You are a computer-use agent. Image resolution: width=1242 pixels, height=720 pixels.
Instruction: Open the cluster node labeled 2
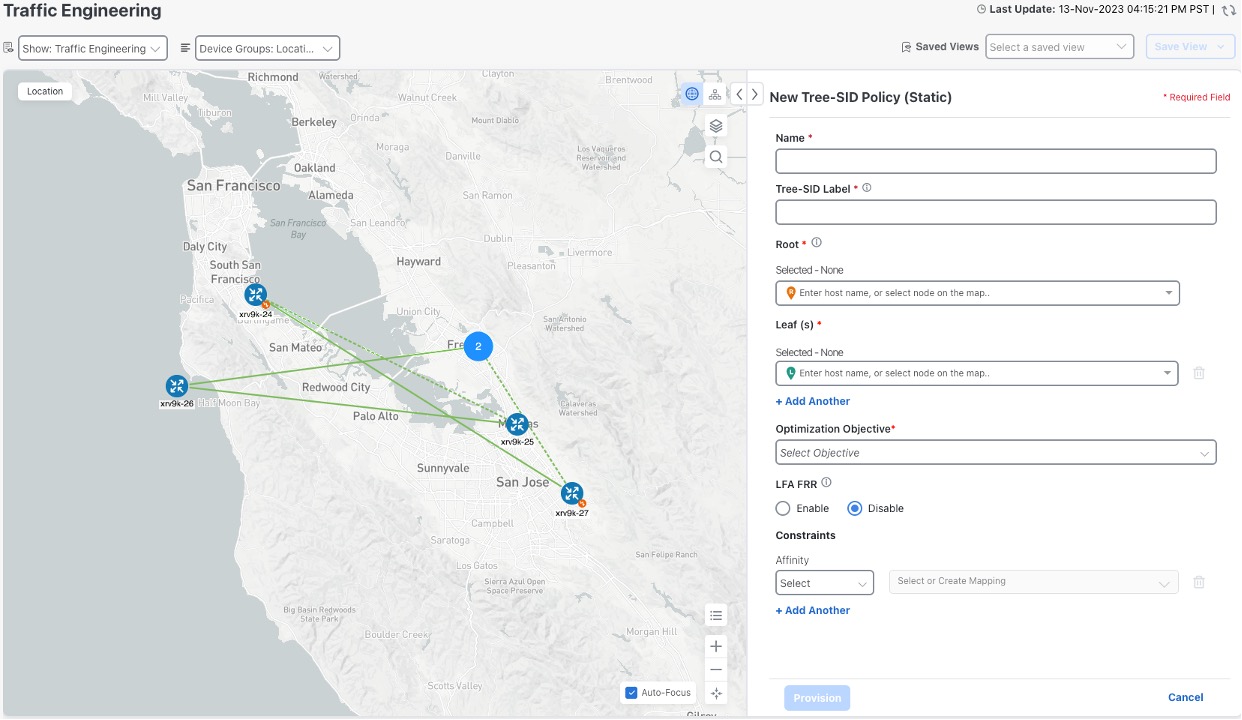coord(478,346)
